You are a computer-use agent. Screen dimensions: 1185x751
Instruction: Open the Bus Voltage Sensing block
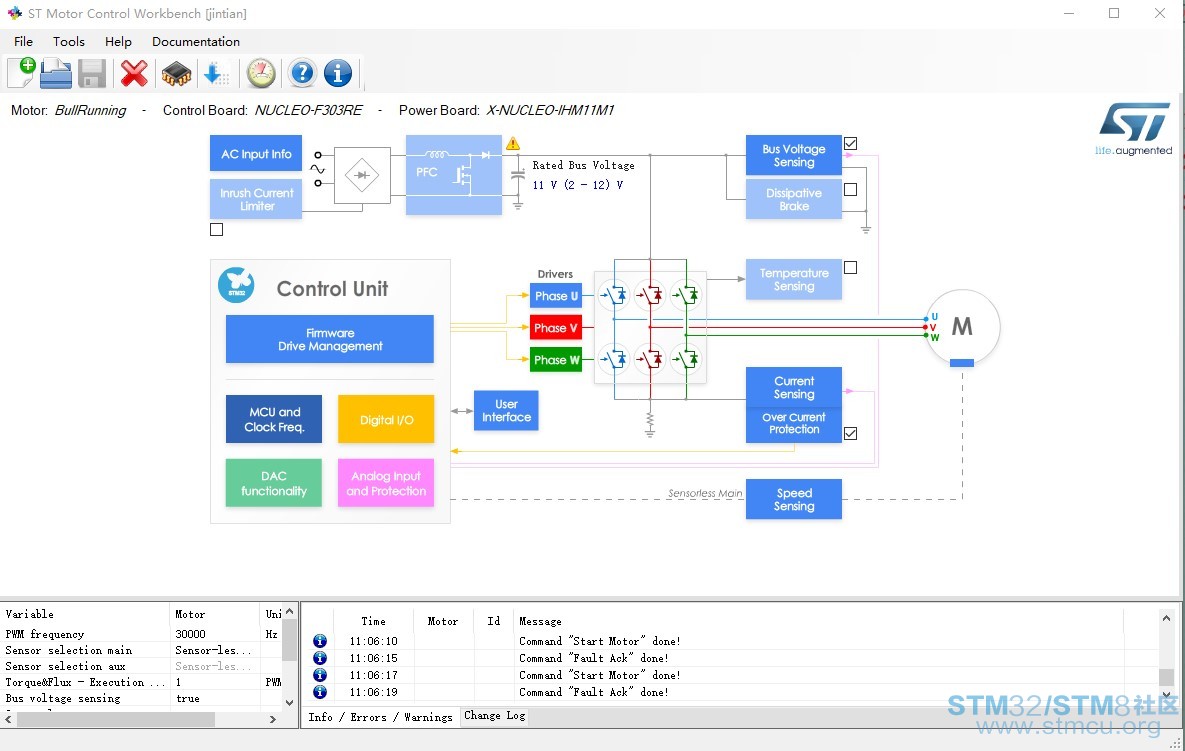794,156
